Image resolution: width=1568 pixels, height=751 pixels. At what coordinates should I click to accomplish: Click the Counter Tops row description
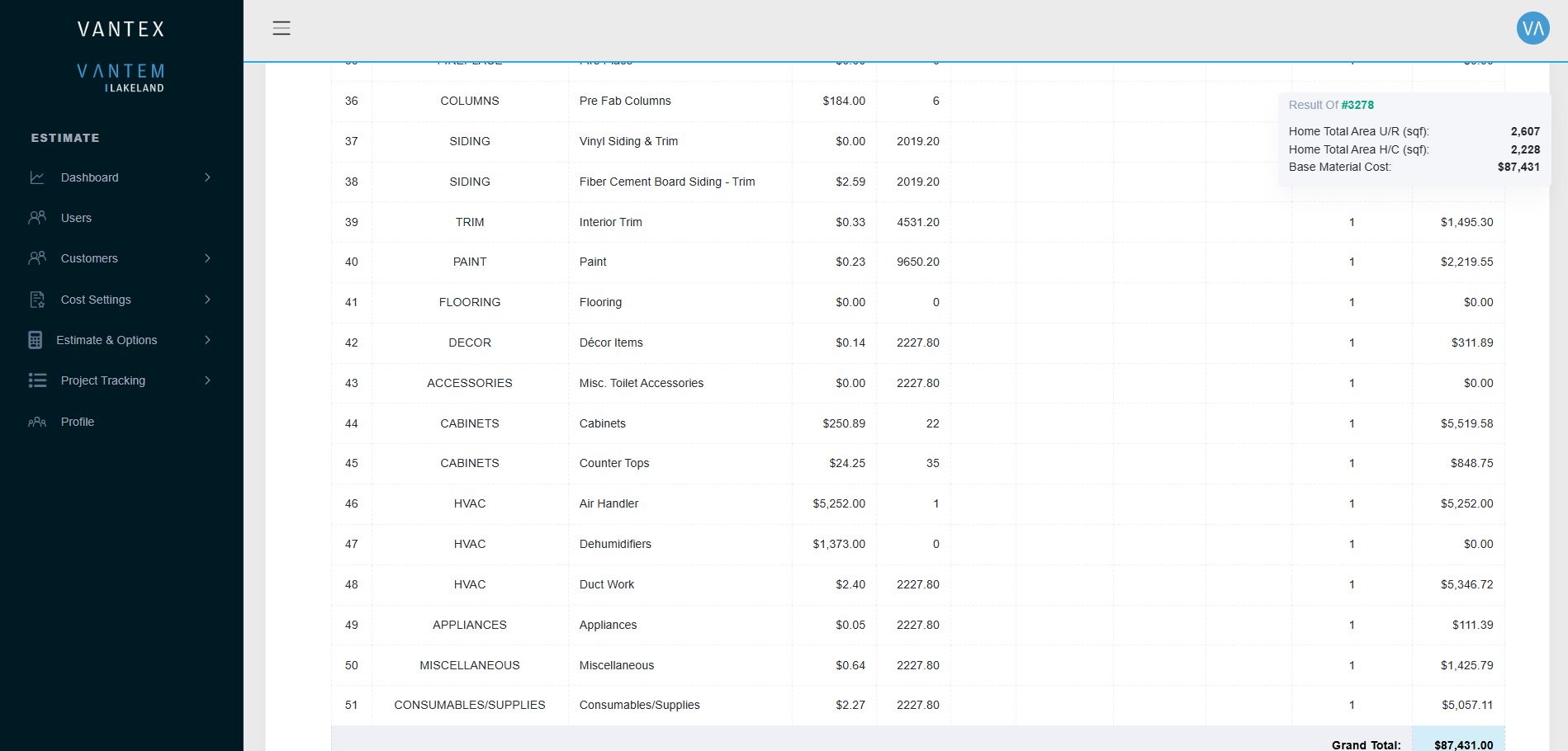pos(614,463)
